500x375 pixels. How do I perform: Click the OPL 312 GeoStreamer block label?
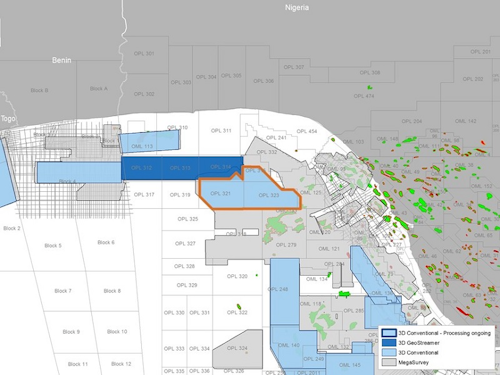tap(141, 168)
